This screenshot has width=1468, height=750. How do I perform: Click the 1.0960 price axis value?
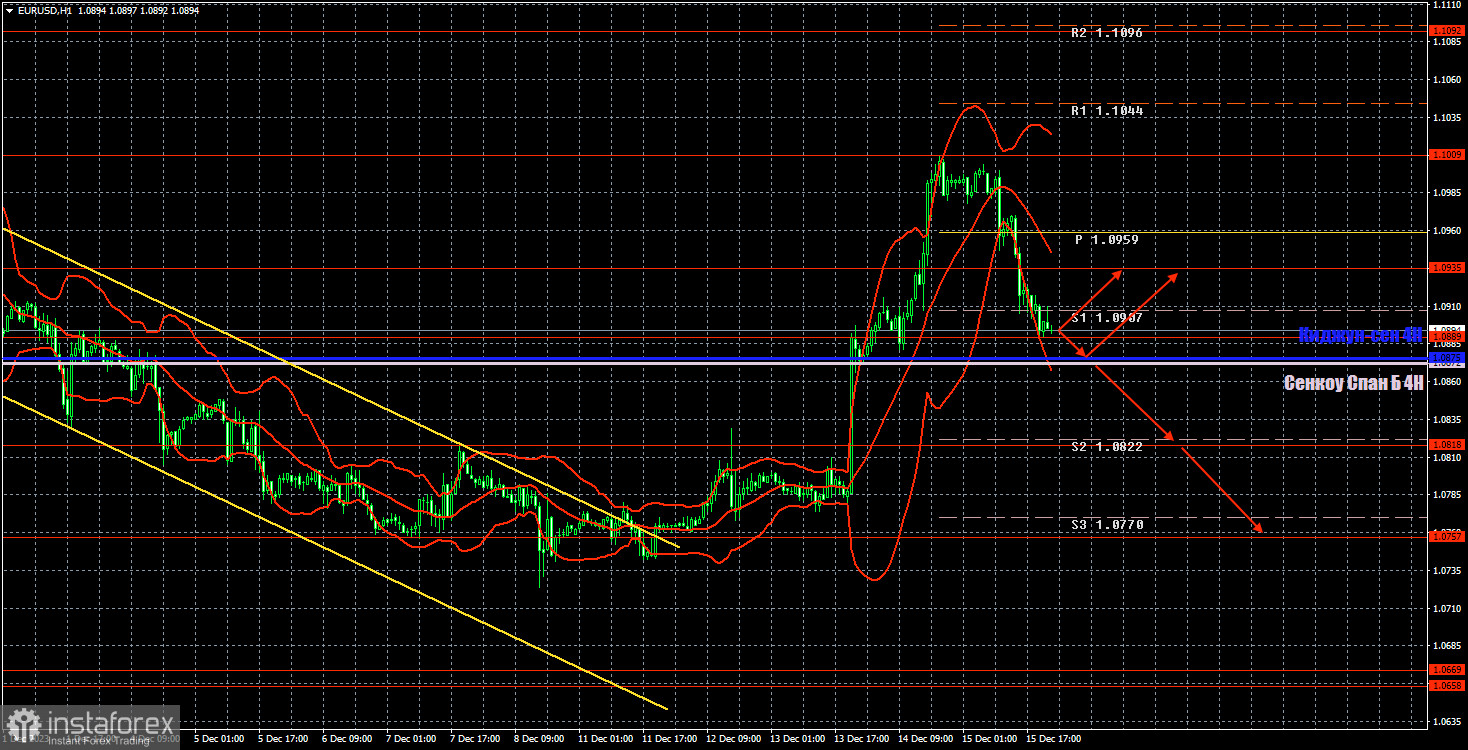pos(1448,231)
